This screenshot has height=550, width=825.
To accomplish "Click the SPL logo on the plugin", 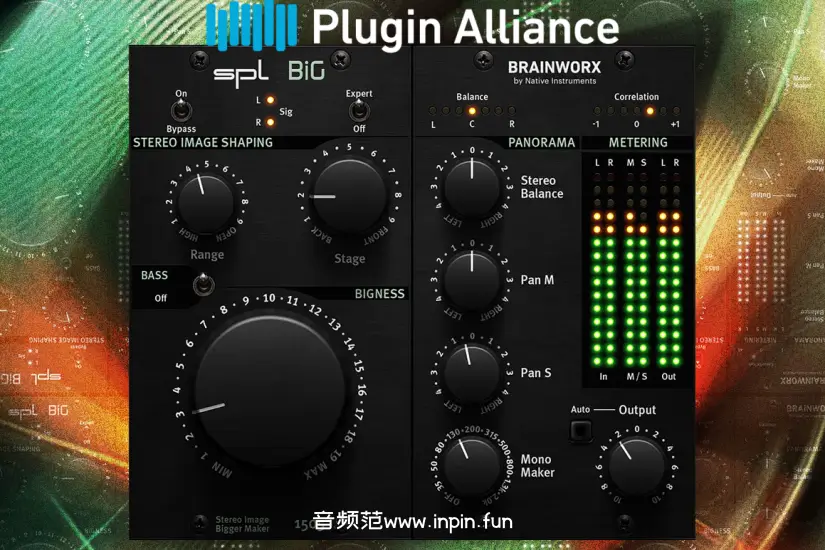I will click(x=242, y=72).
